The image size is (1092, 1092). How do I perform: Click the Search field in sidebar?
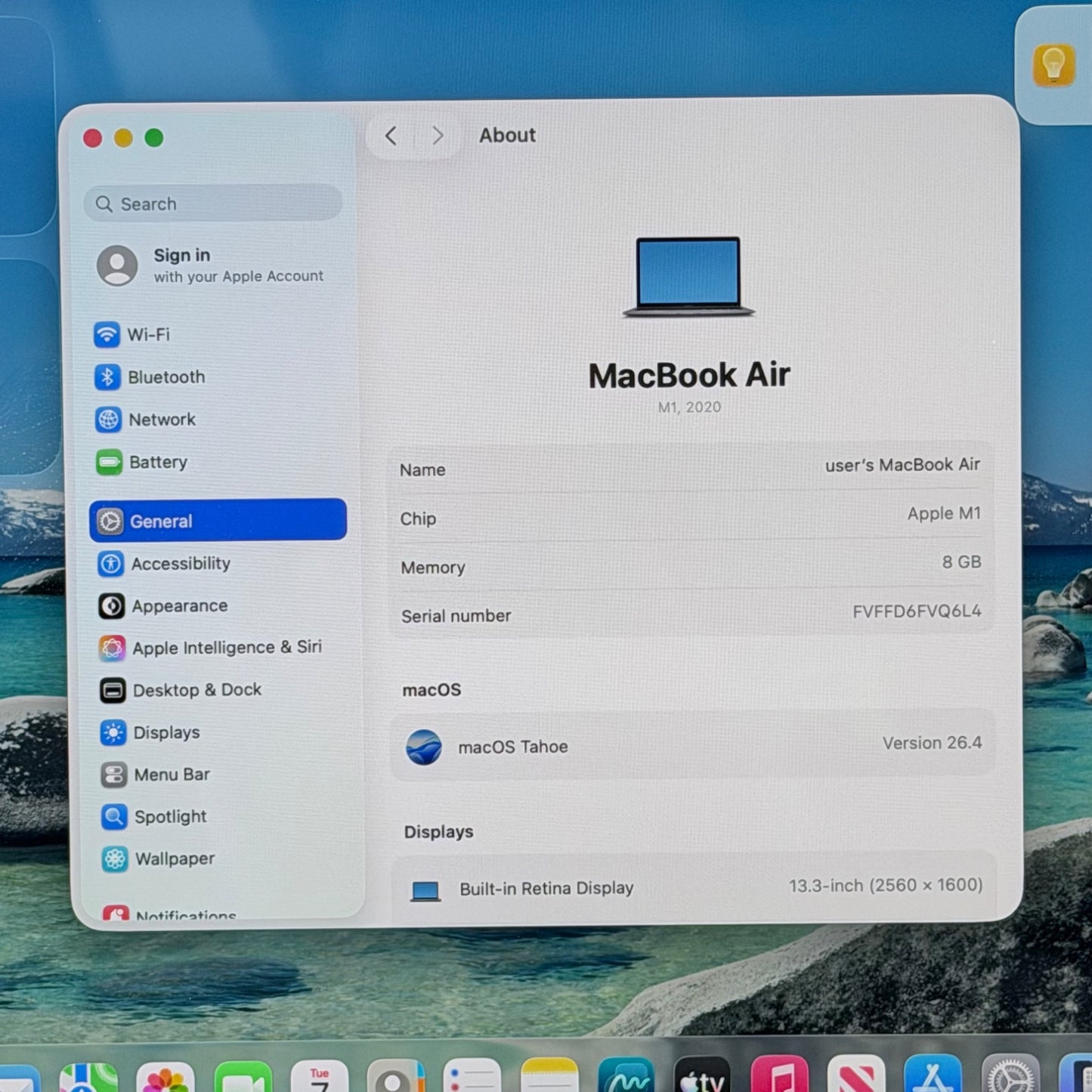tap(213, 204)
